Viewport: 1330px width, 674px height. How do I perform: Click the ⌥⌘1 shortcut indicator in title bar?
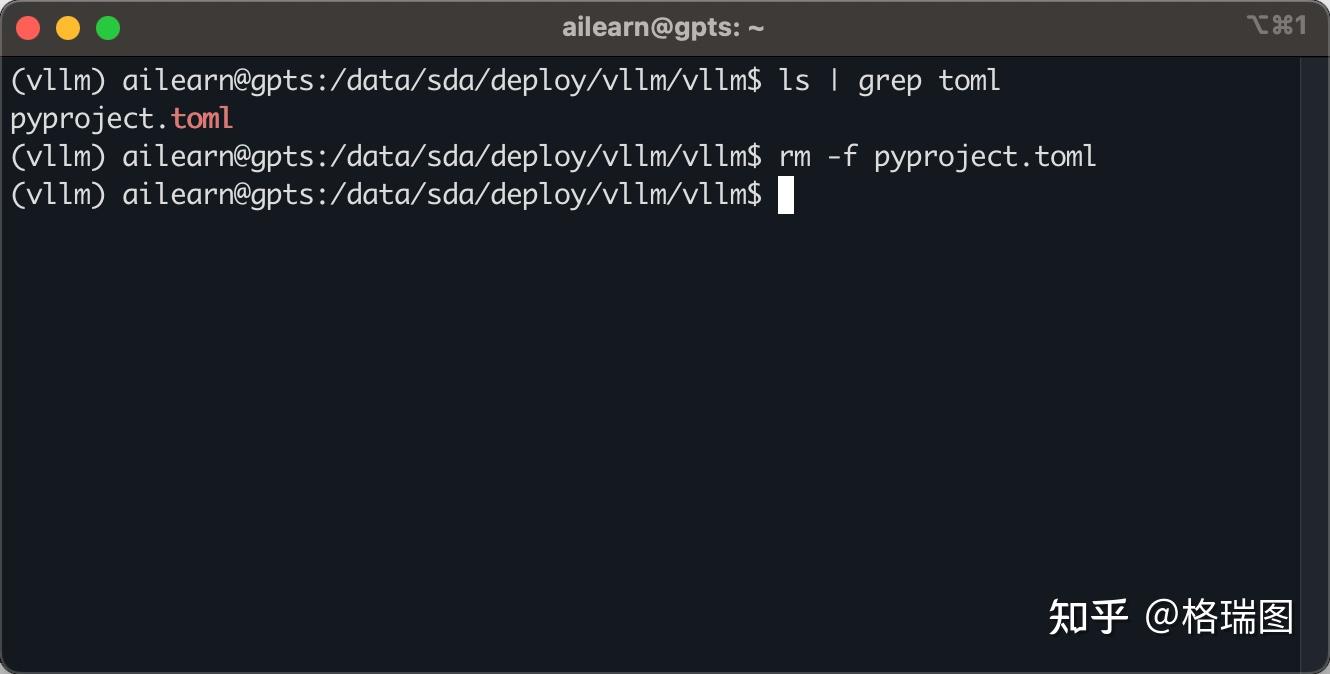pos(1276,26)
